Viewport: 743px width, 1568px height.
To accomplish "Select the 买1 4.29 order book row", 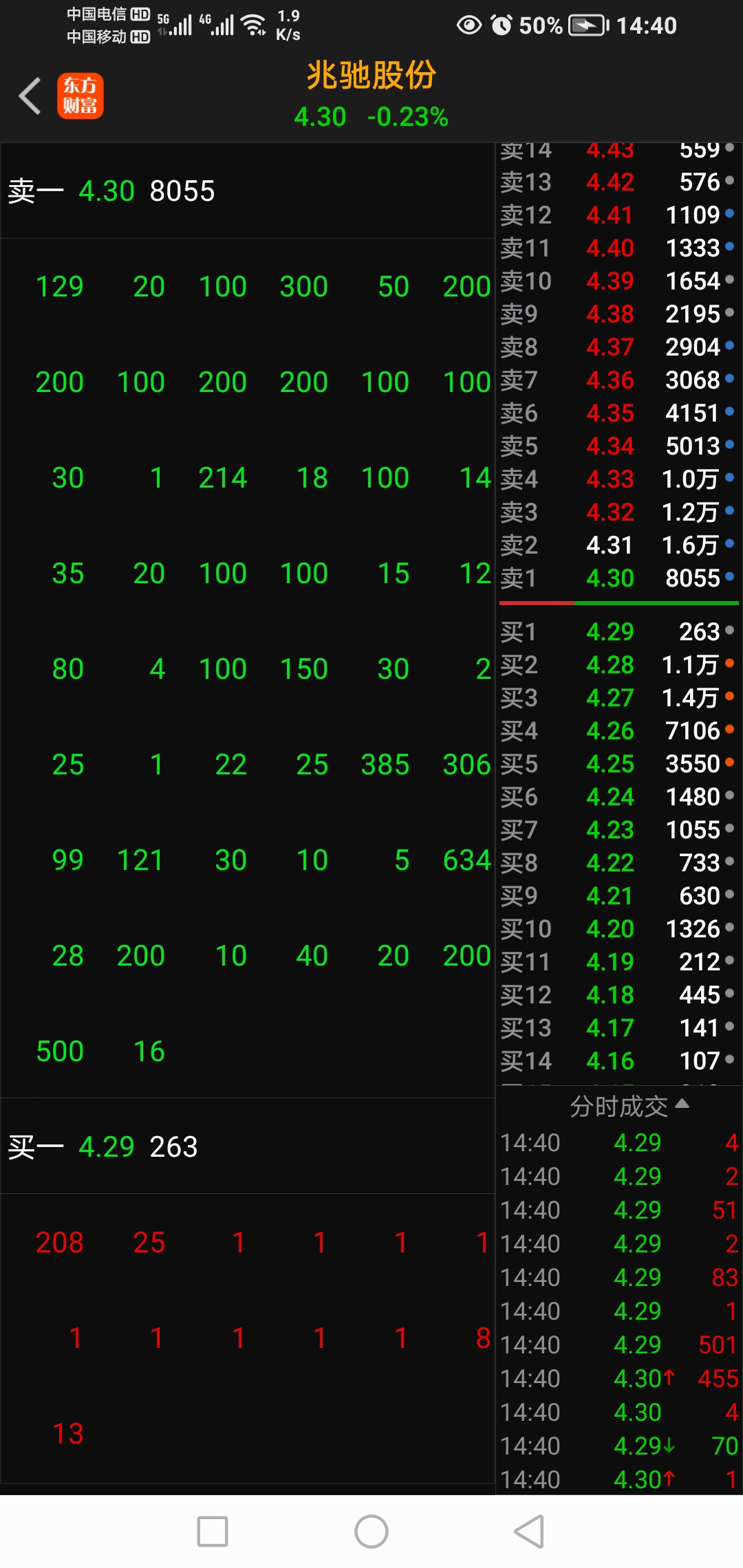I will (x=618, y=631).
